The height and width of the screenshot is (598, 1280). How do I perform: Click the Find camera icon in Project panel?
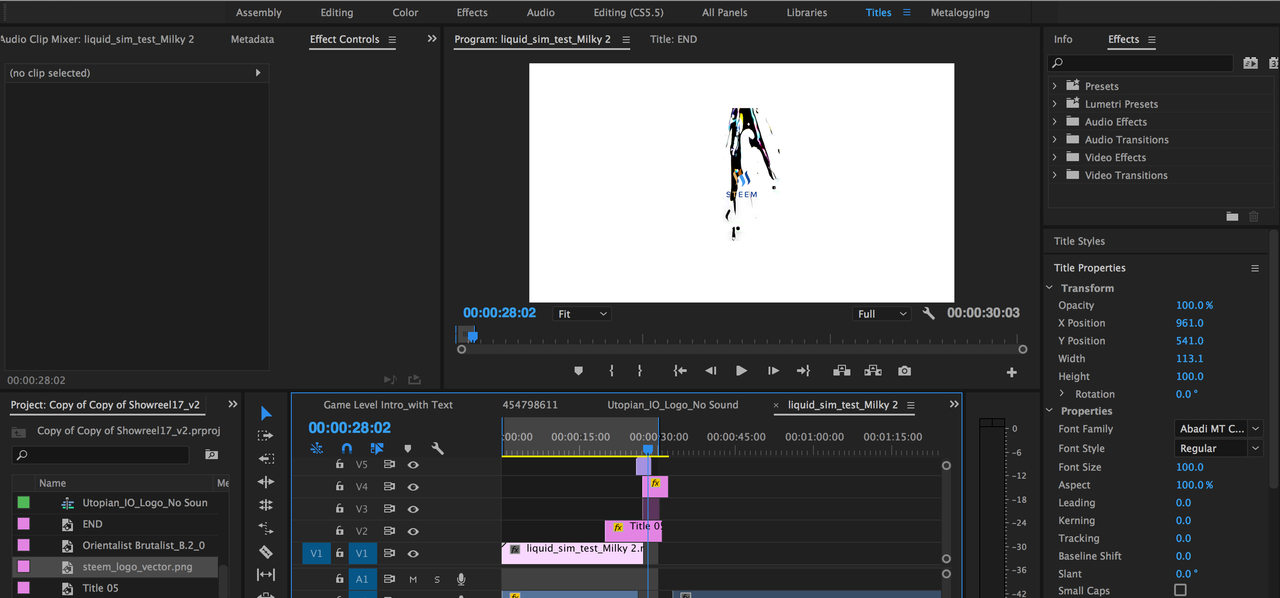click(x=211, y=455)
